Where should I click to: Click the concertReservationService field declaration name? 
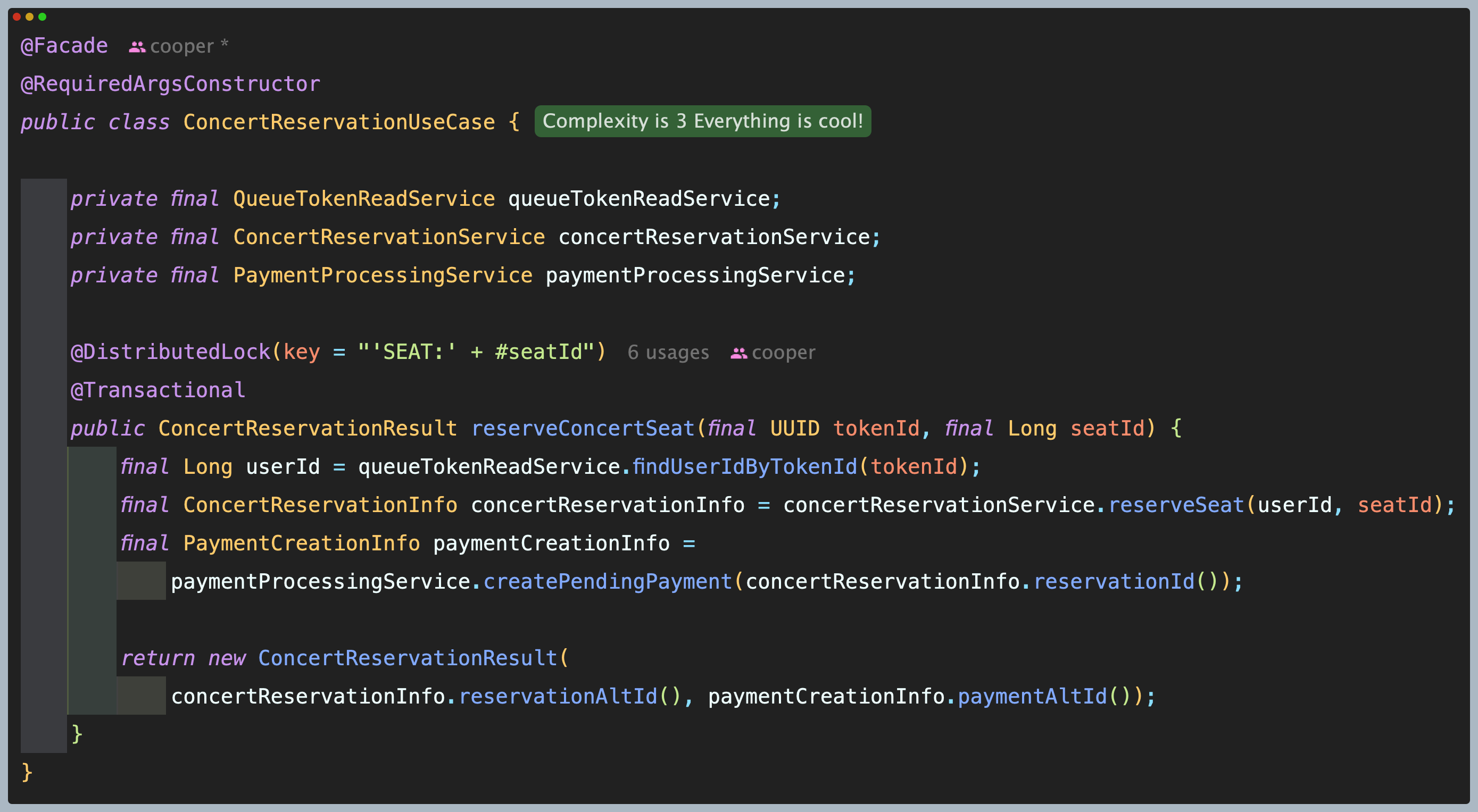point(715,237)
